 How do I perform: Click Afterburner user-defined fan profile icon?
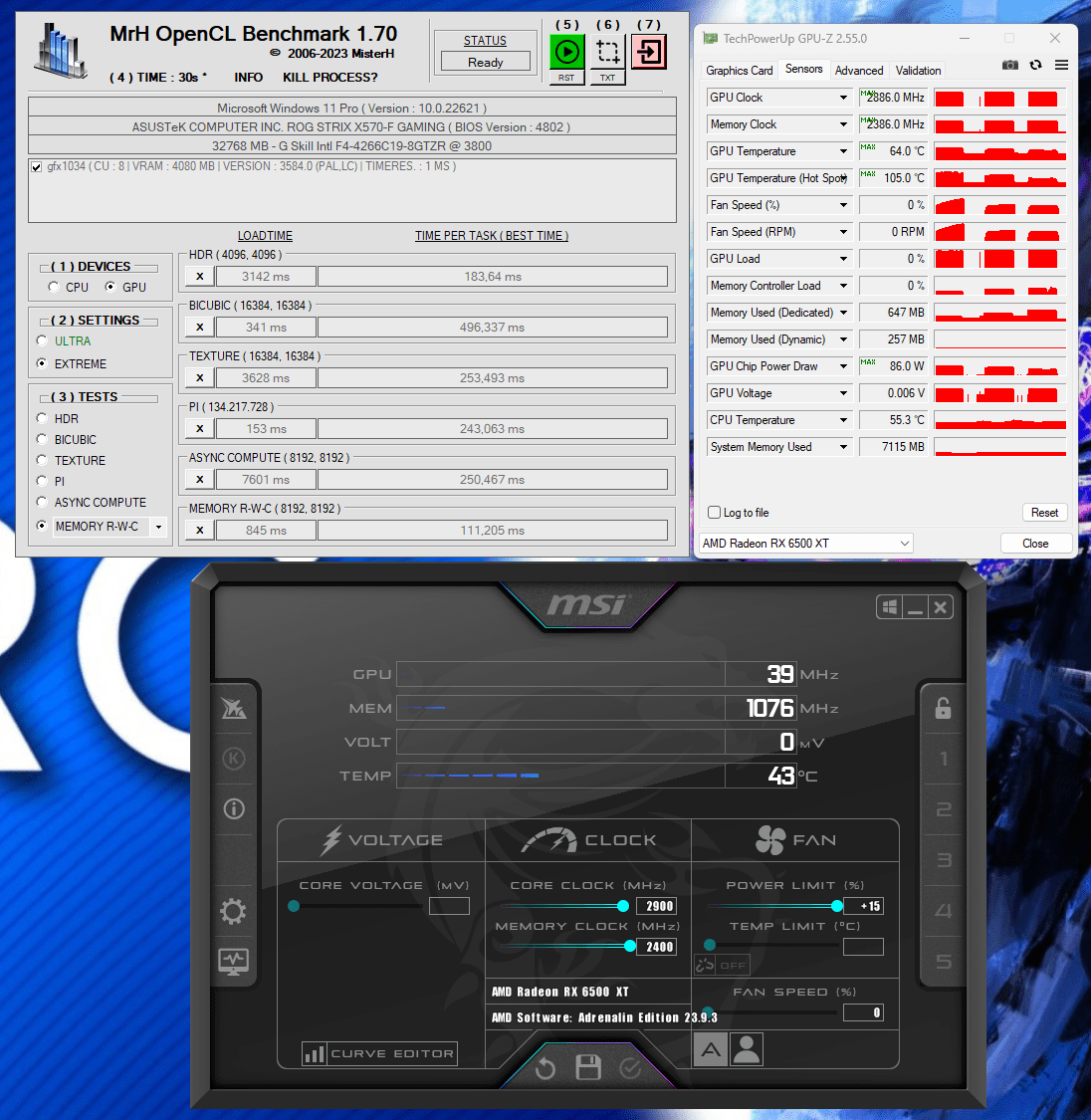coord(747,1049)
